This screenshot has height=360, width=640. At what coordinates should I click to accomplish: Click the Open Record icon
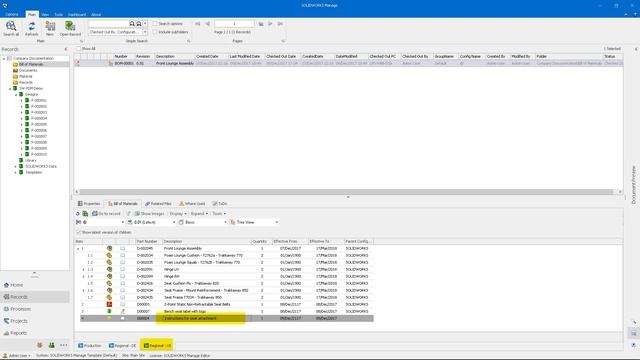(x=70, y=26)
